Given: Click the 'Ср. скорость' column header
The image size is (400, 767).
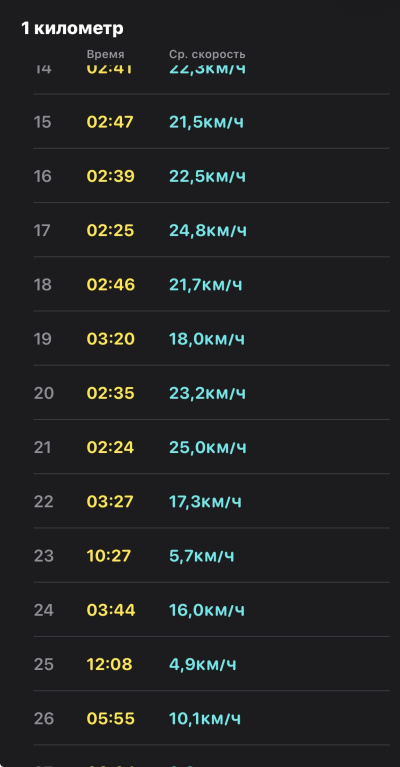Looking at the screenshot, I should point(207,54).
